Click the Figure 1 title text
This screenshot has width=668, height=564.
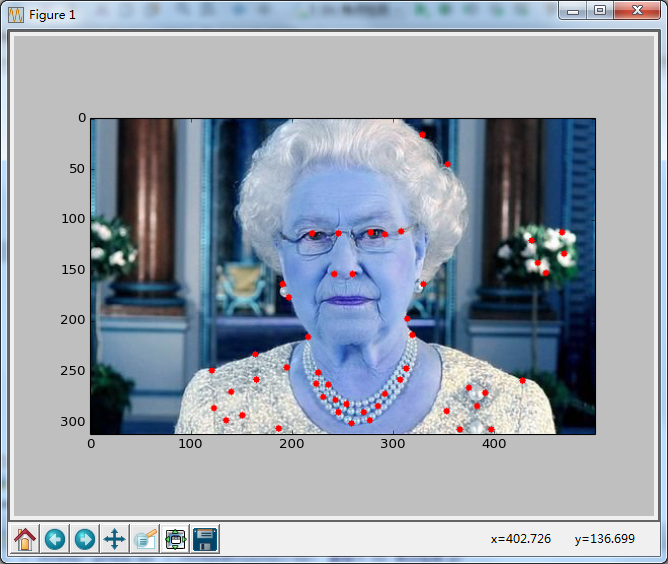tap(52, 15)
